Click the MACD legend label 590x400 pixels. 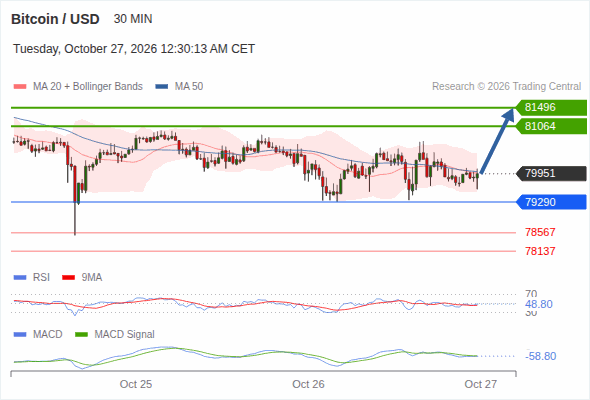(47, 334)
